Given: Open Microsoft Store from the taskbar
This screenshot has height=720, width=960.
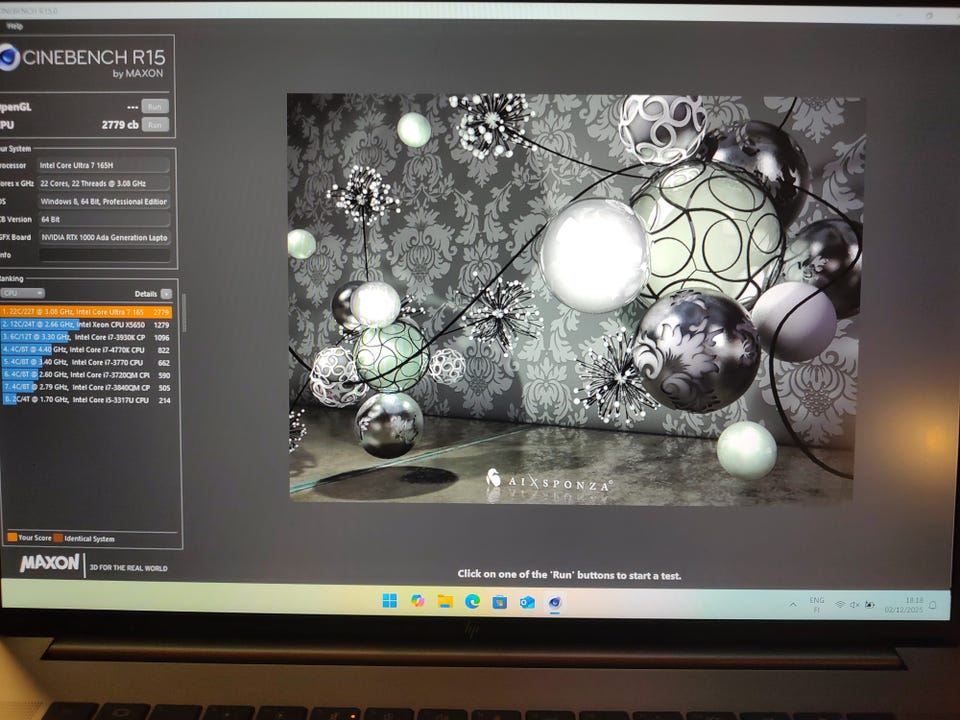Looking at the screenshot, I should pos(499,602).
